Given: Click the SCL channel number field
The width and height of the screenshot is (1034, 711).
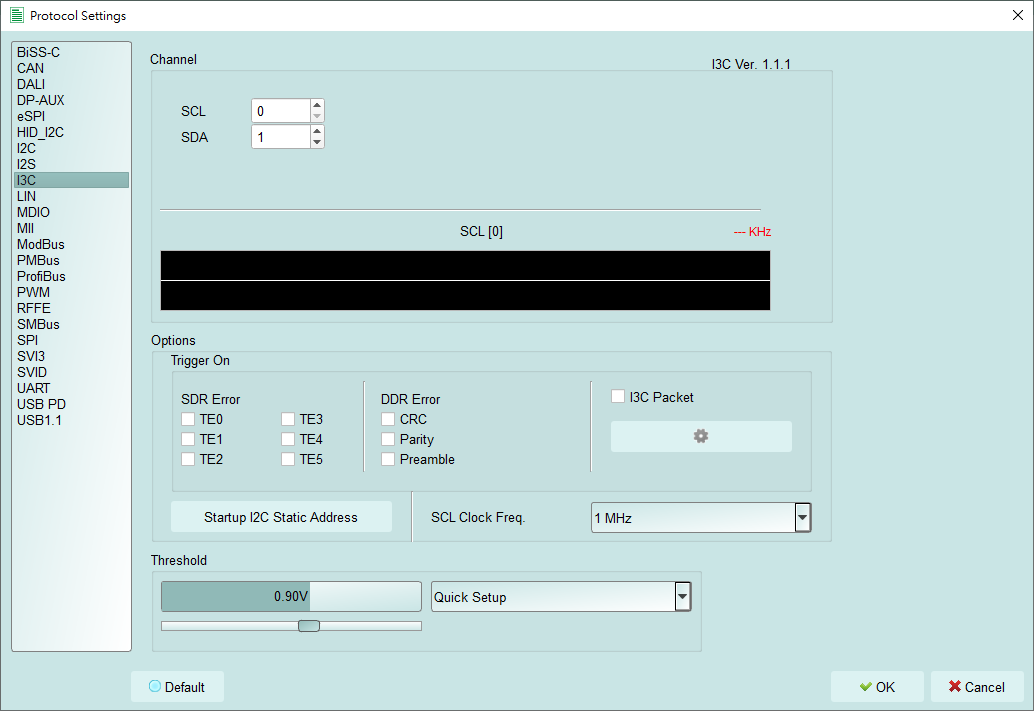Looking at the screenshot, I should [x=281, y=111].
